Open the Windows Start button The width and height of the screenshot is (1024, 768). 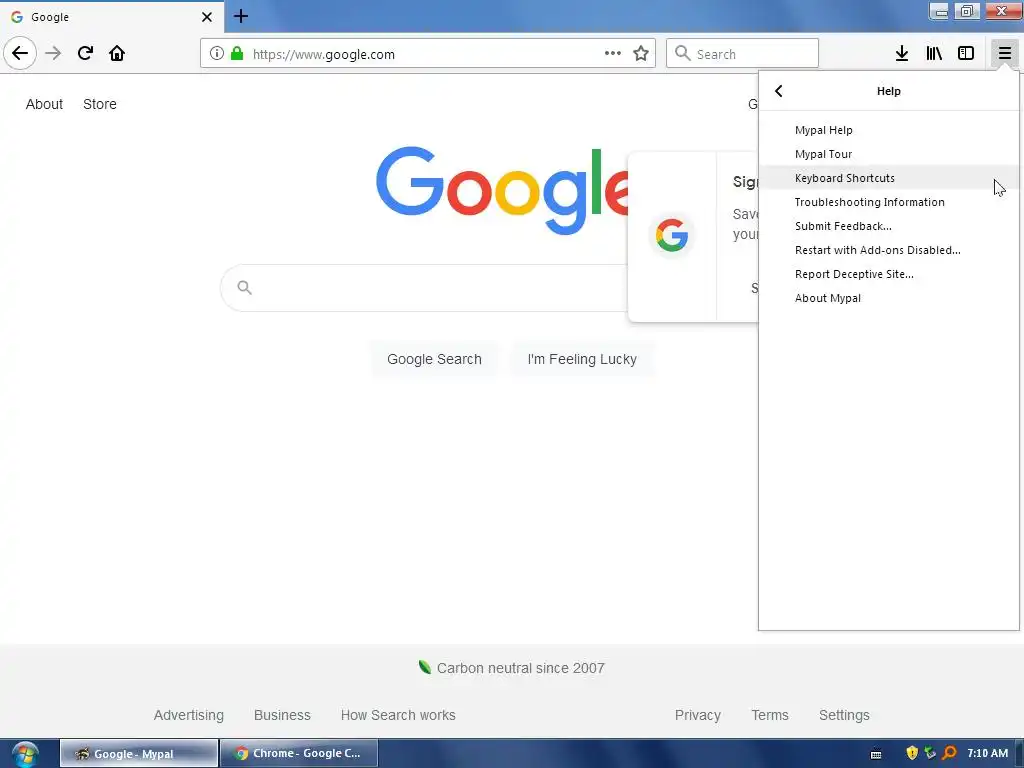[x=25, y=754]
